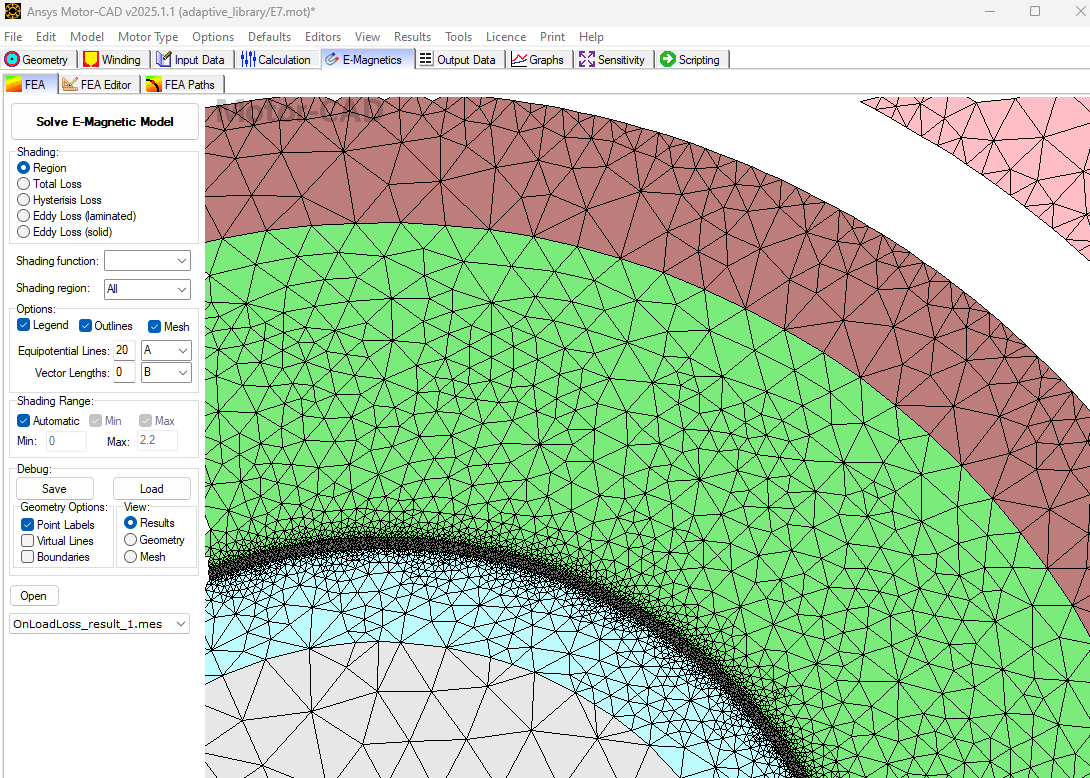Click the Vector Lengths value field

124,373
